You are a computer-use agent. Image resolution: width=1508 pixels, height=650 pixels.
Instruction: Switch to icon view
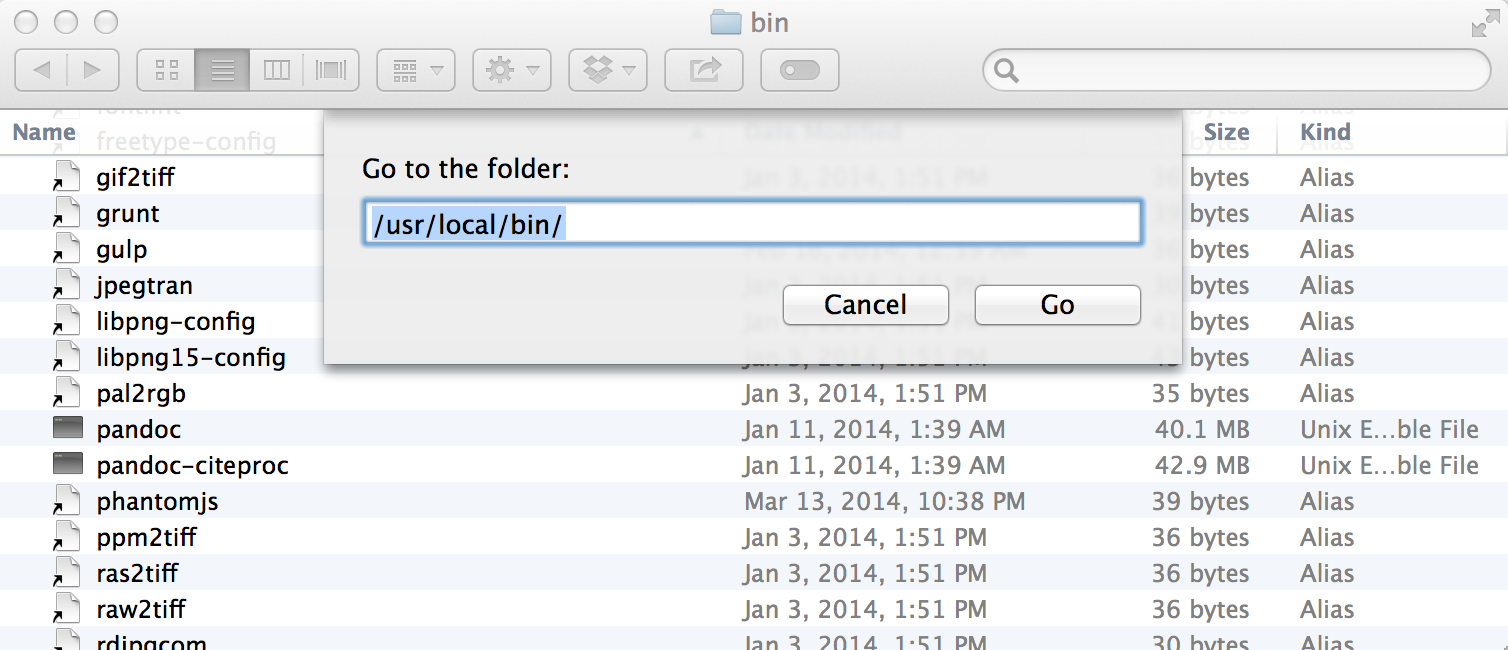pos(167,70)
